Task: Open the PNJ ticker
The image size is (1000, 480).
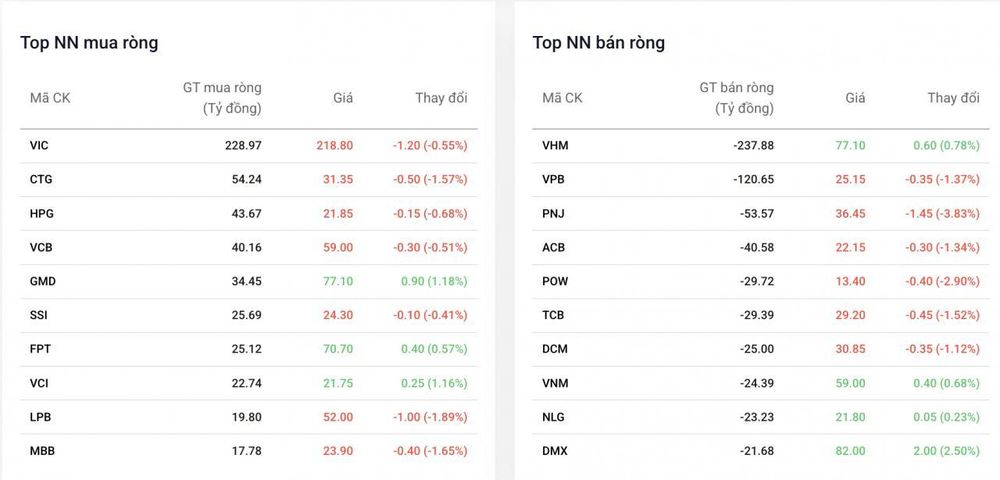Action: pos(553,214)
